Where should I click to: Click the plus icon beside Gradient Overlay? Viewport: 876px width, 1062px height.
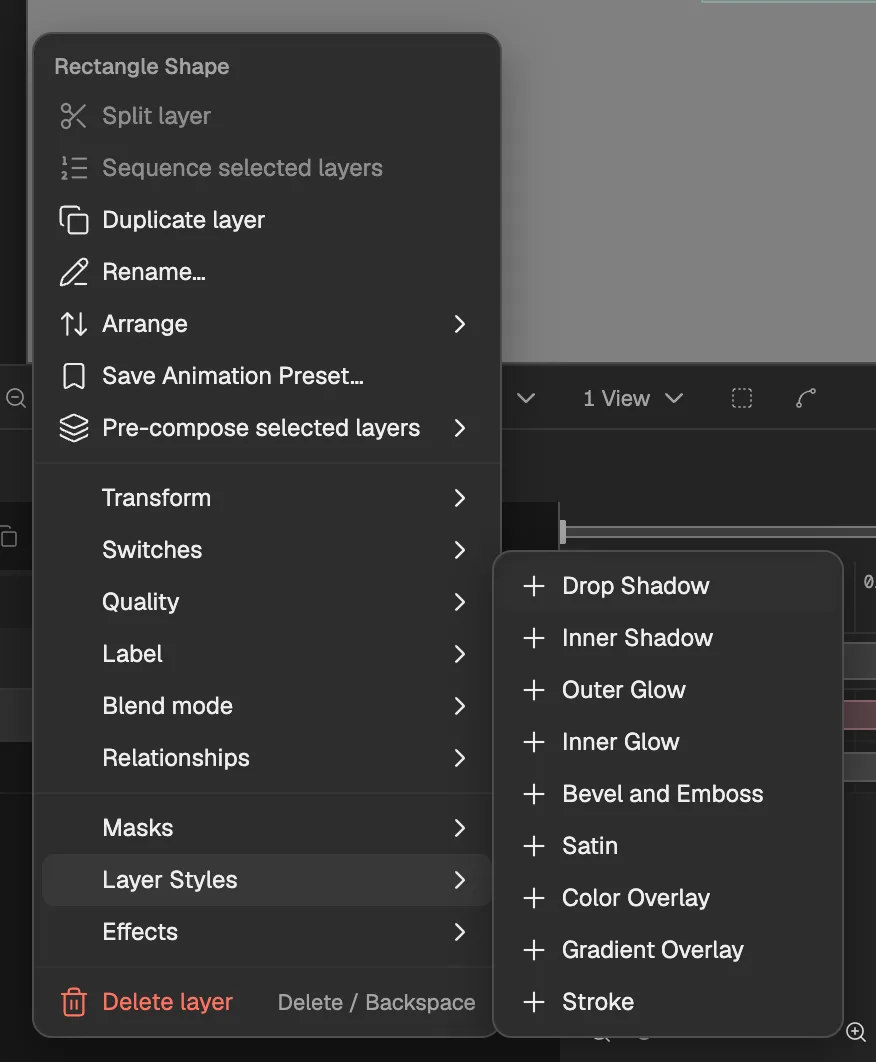coord(534,950)
